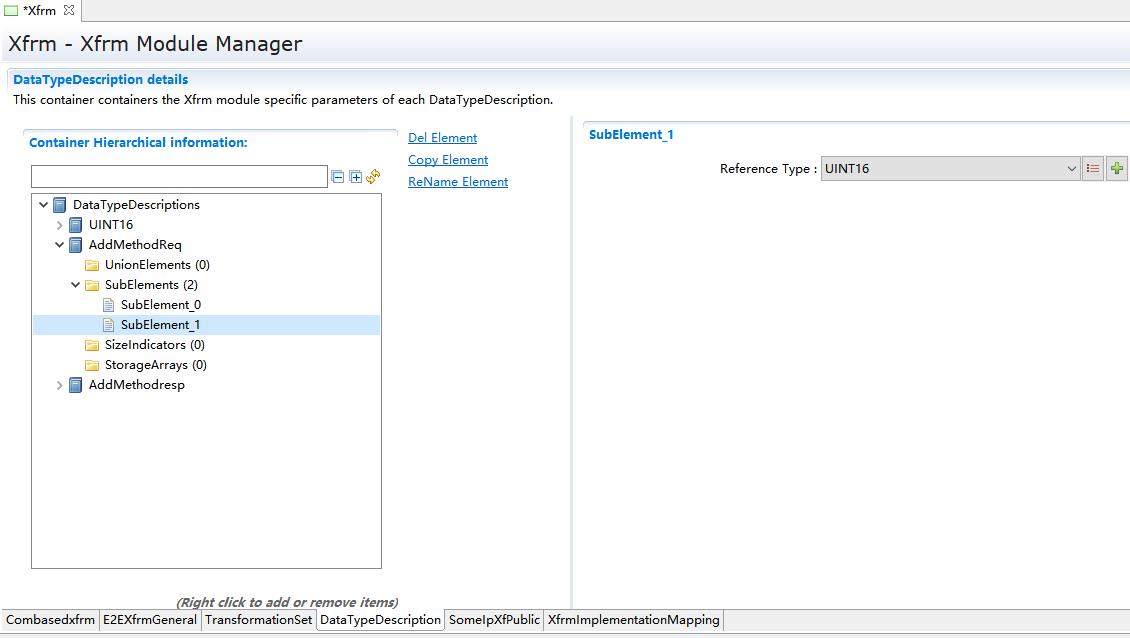Image resolution: width=1130 pixels, height=638 pixels.
Task: Click the SubElement_0 document icon
Action: pos(109,305)
